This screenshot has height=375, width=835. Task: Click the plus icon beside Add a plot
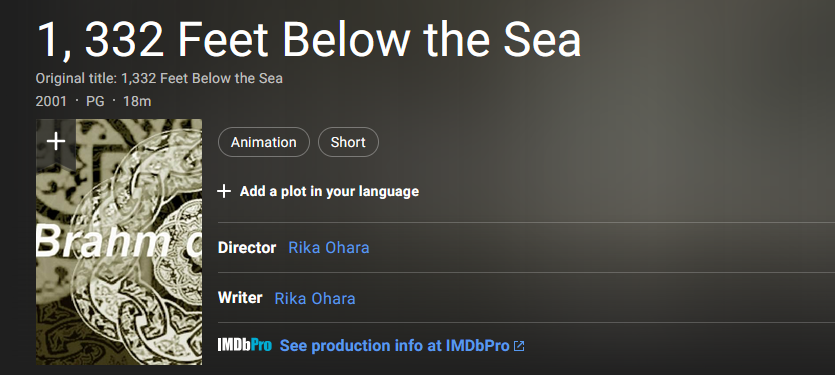(x=224, y=192)
